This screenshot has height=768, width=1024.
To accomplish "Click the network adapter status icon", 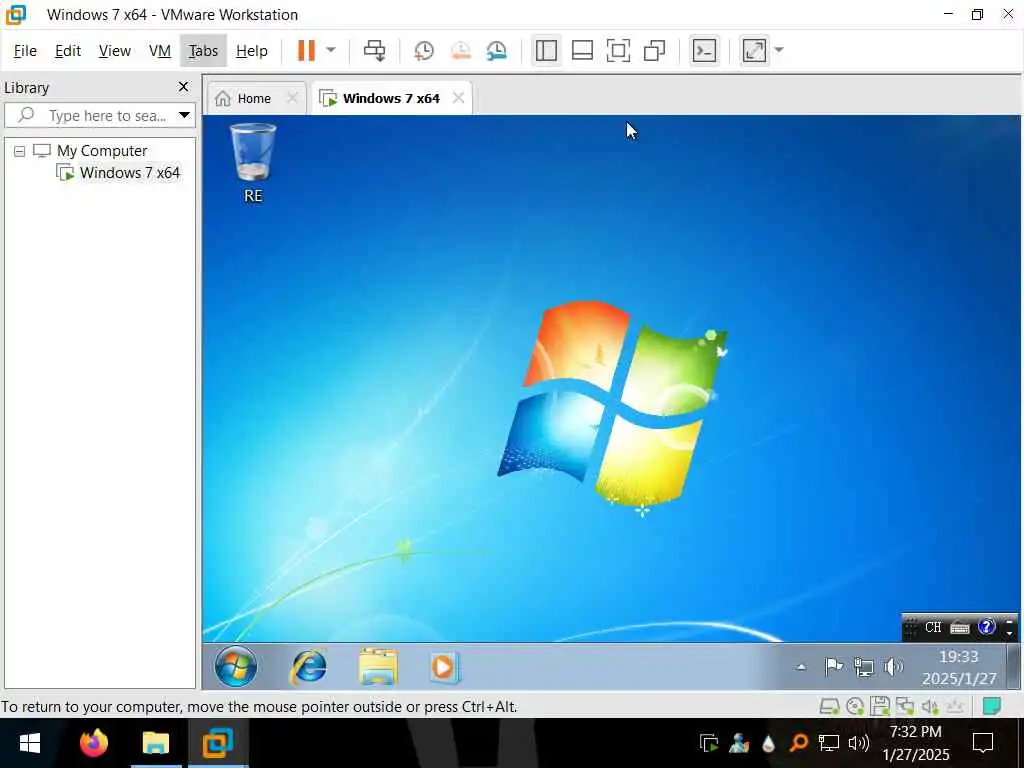I will [x=904, y=706].
